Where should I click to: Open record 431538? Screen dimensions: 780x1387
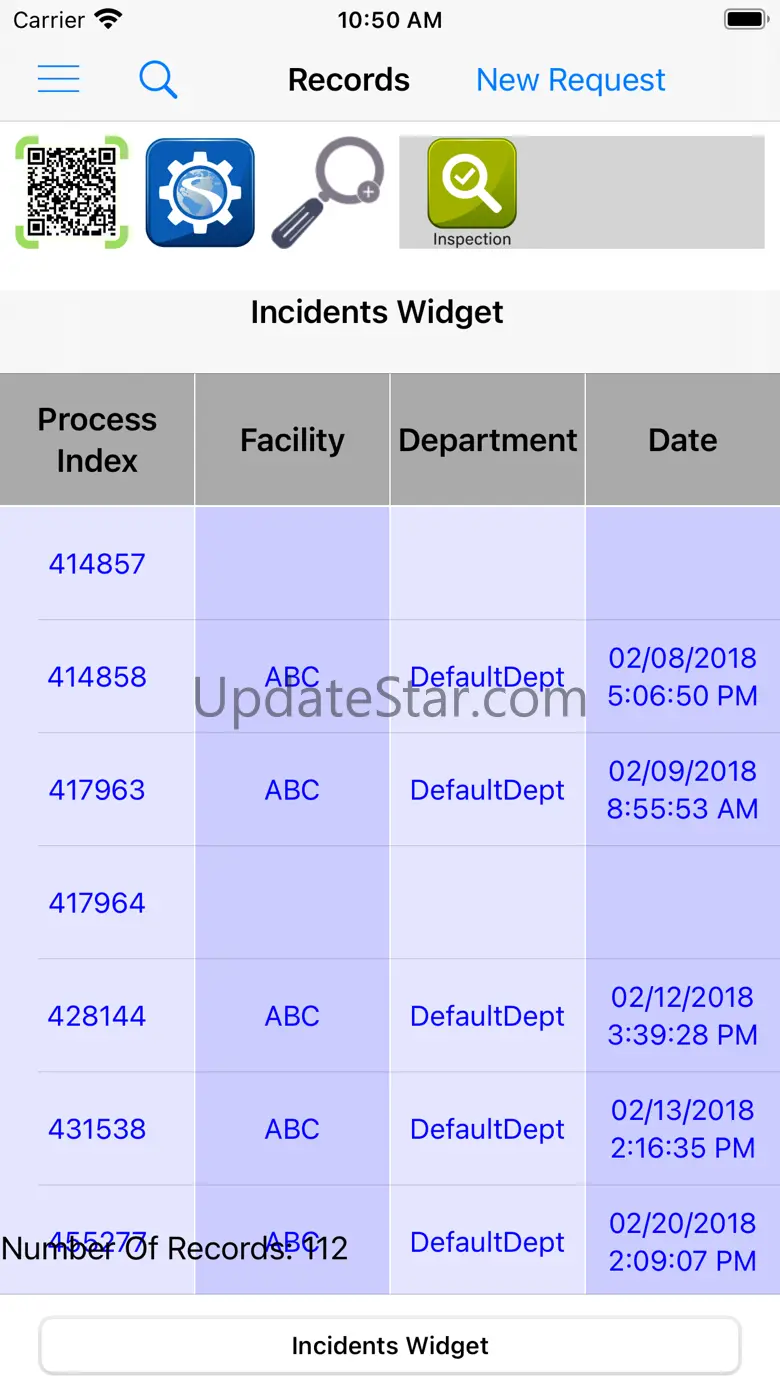click(x=97, y=1129)
